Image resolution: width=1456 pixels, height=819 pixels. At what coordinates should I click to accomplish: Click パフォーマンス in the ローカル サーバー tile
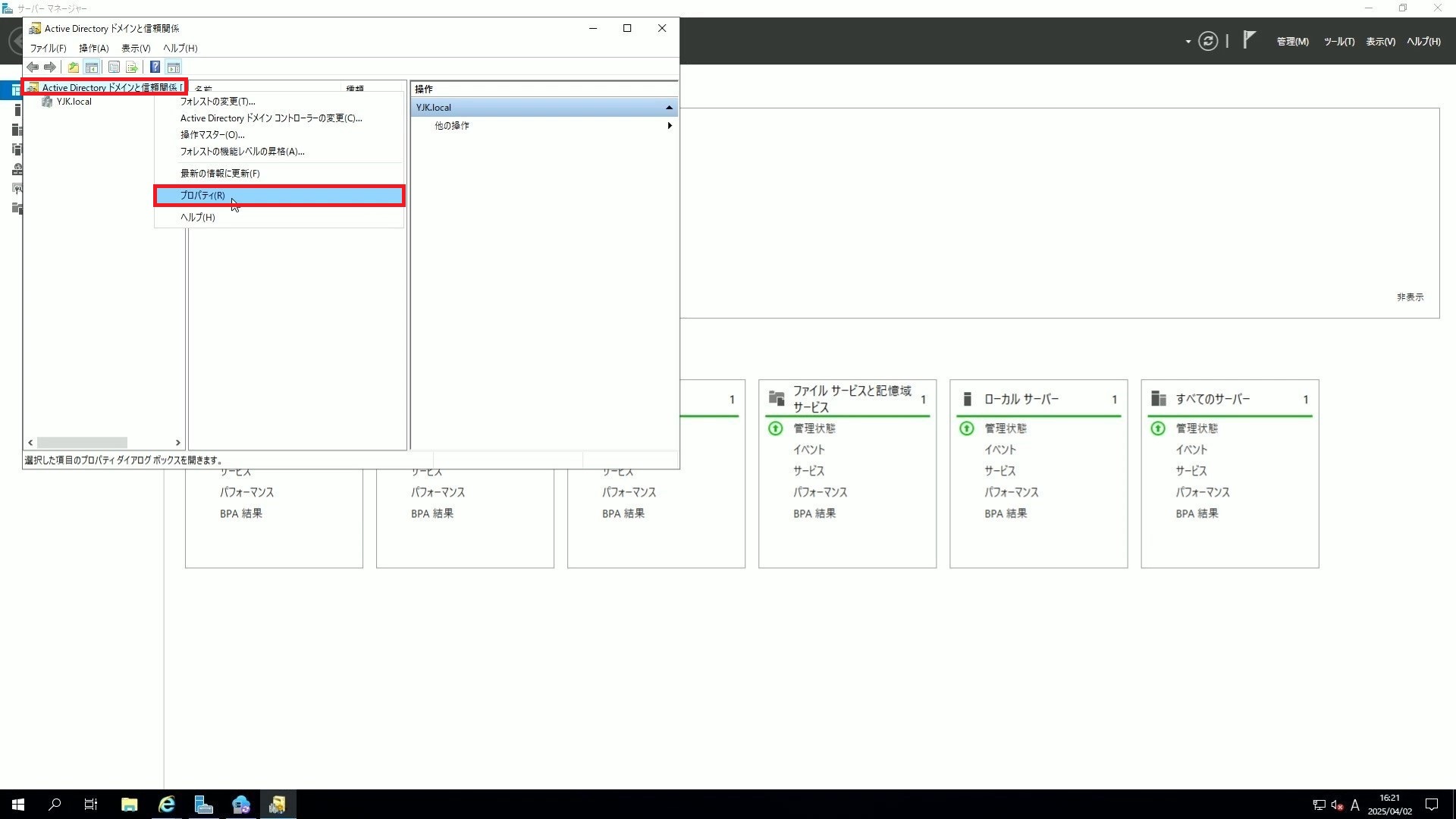pyautogui.click(x=1012, y=492)
